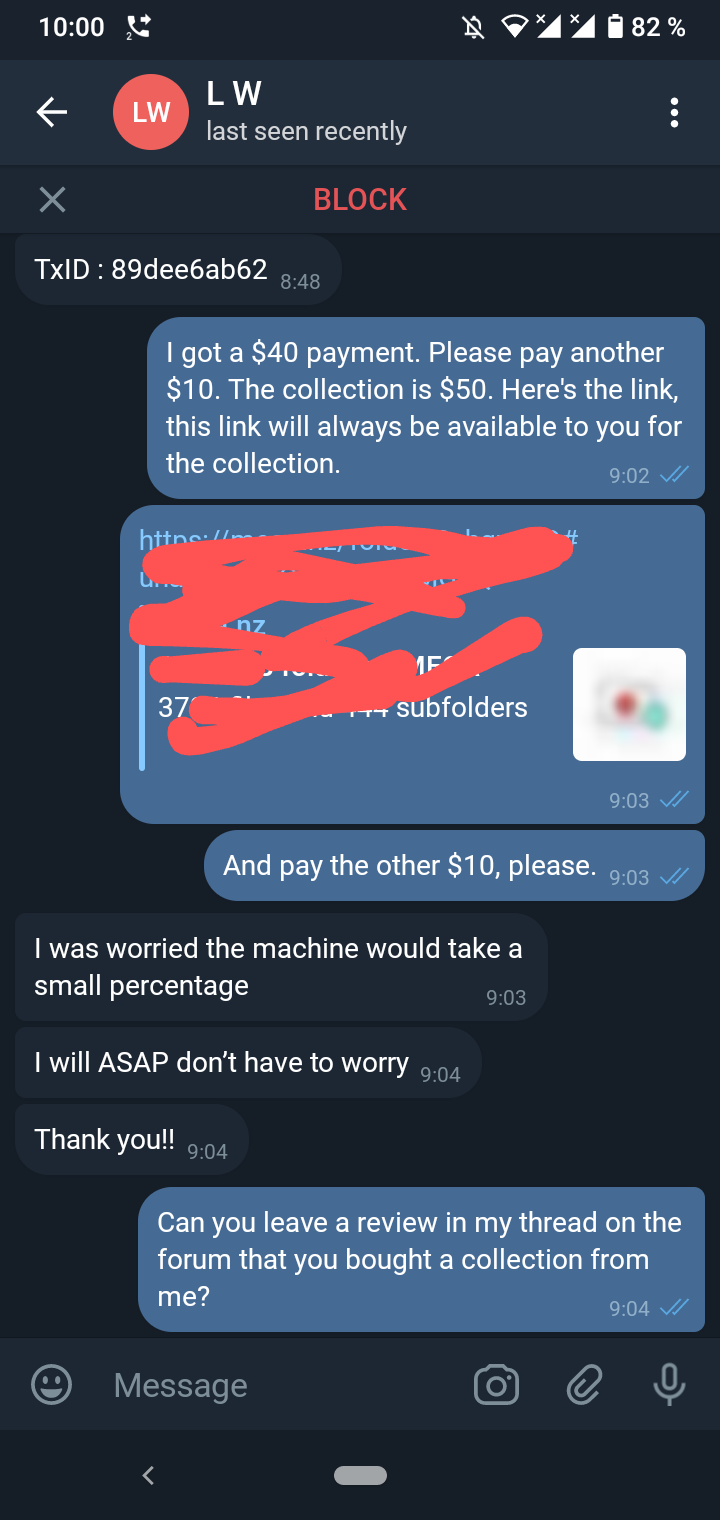Image resolution: width=720 pixels, height=1520 pixels.
Task: Open the LW profile avatar
Action: point(151,112)
